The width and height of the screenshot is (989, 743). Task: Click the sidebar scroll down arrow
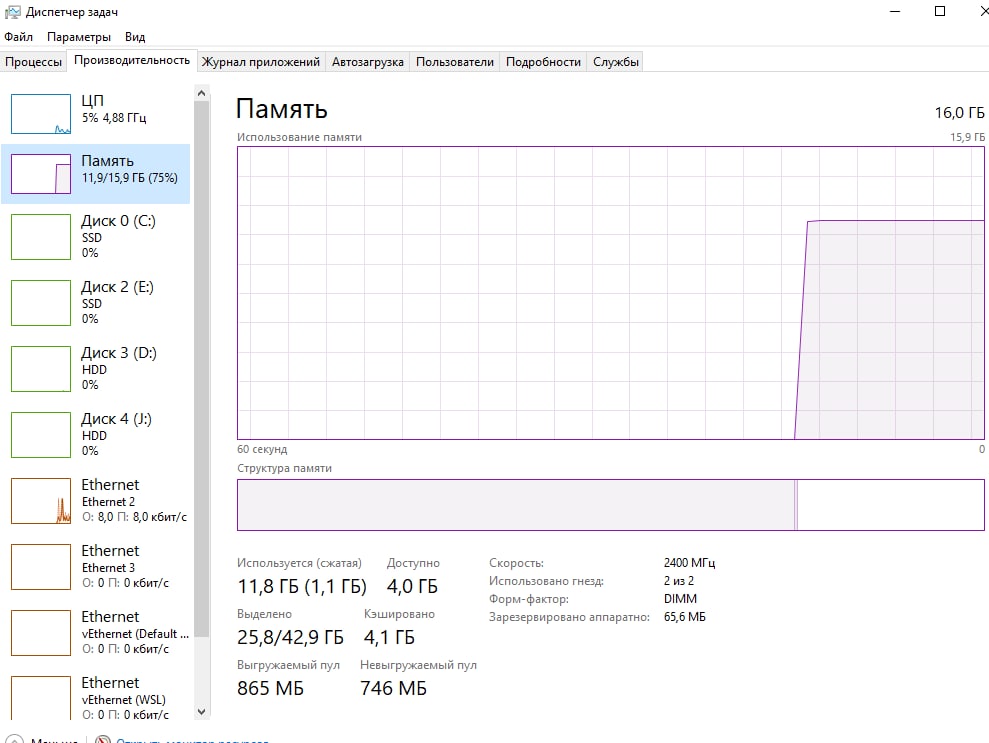pyautogui.click(x=201, y=711)
